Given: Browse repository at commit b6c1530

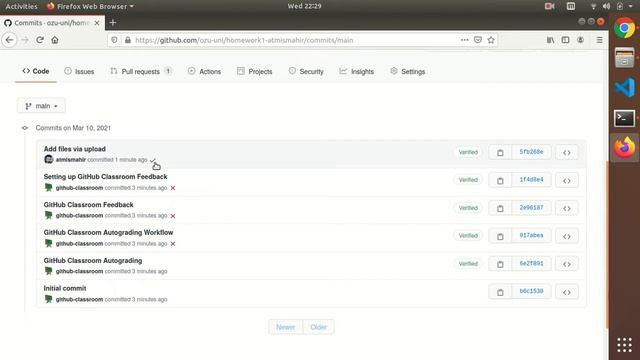Looking at the screenshot, I should point(567,292).
